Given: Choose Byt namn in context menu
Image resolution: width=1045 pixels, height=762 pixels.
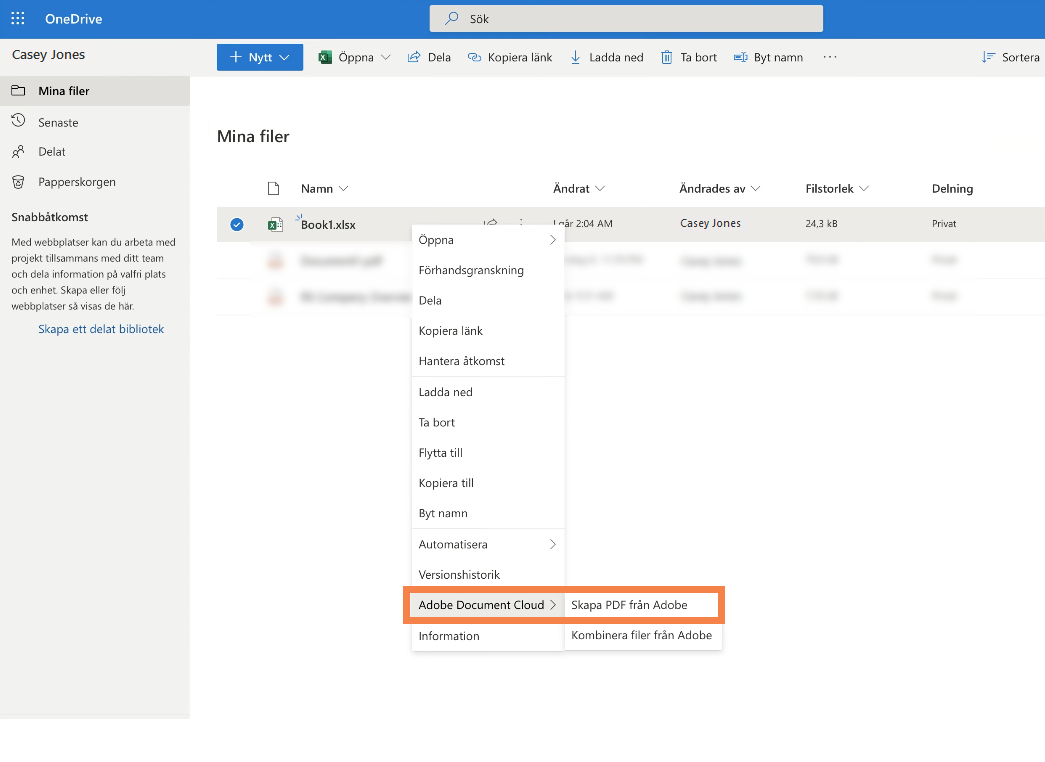Looking at the screenshot, I should point(488,513).
